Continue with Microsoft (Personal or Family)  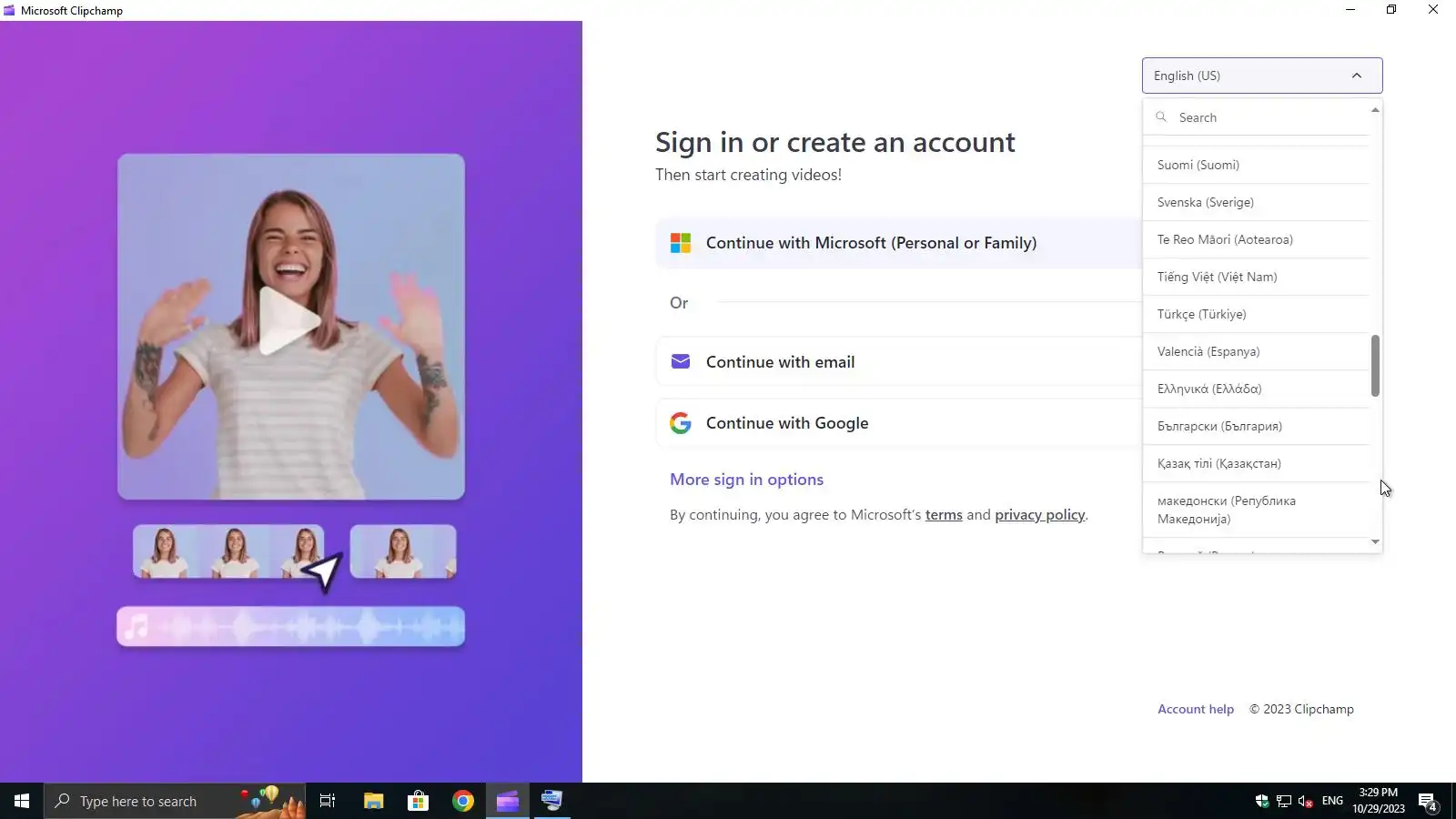pos(898,243)
